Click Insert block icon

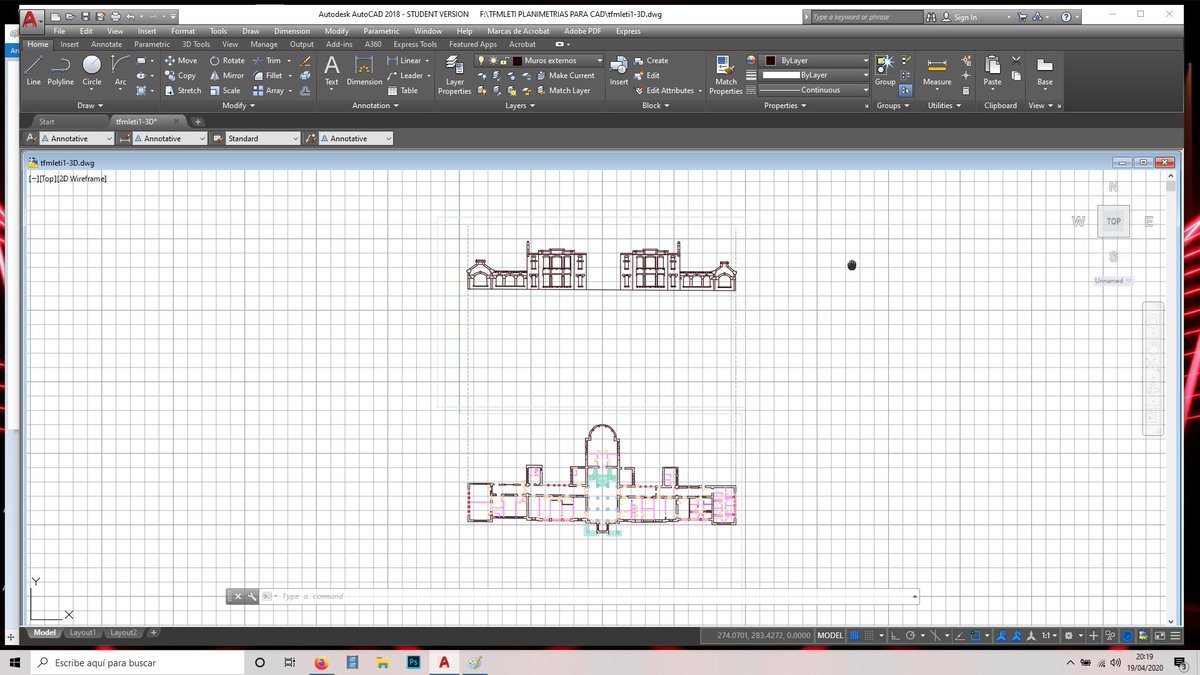click(619, 70)
